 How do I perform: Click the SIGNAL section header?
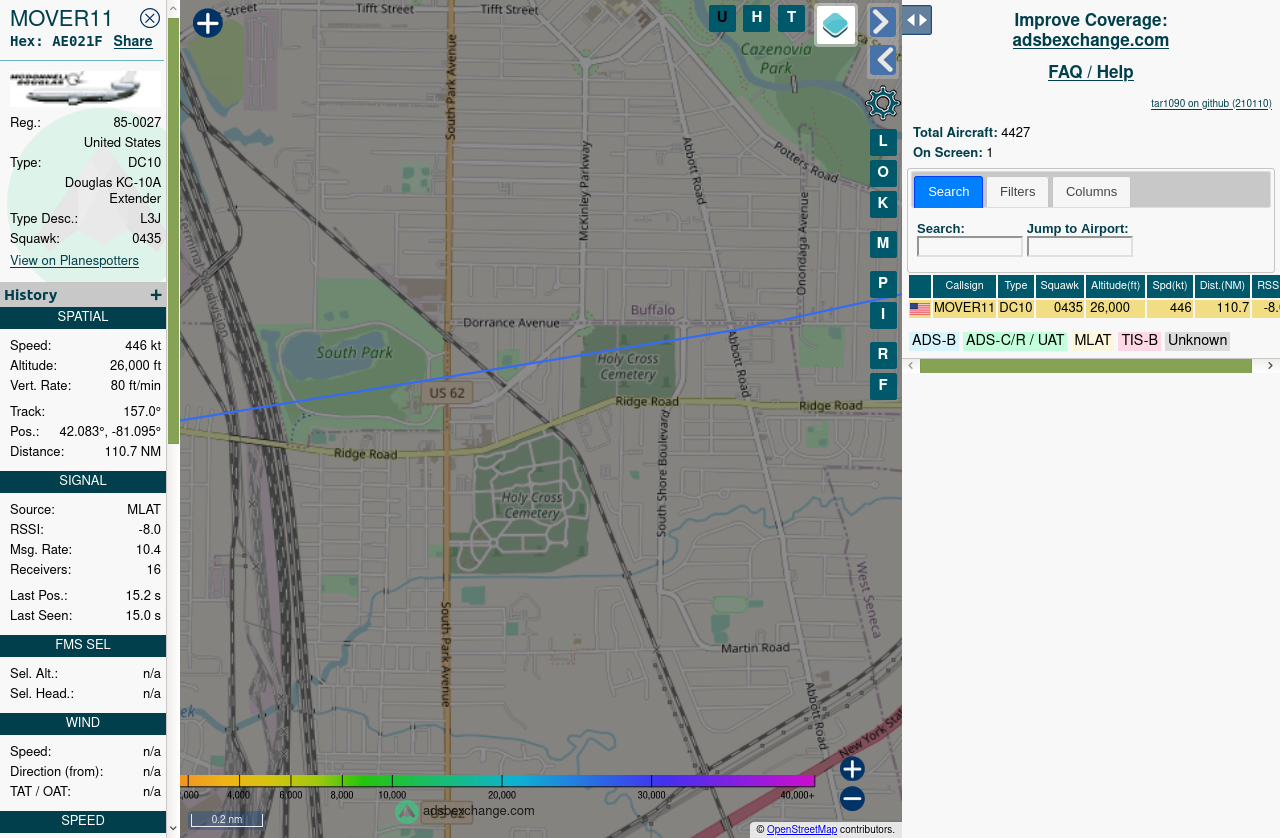(x=83, y=481)
